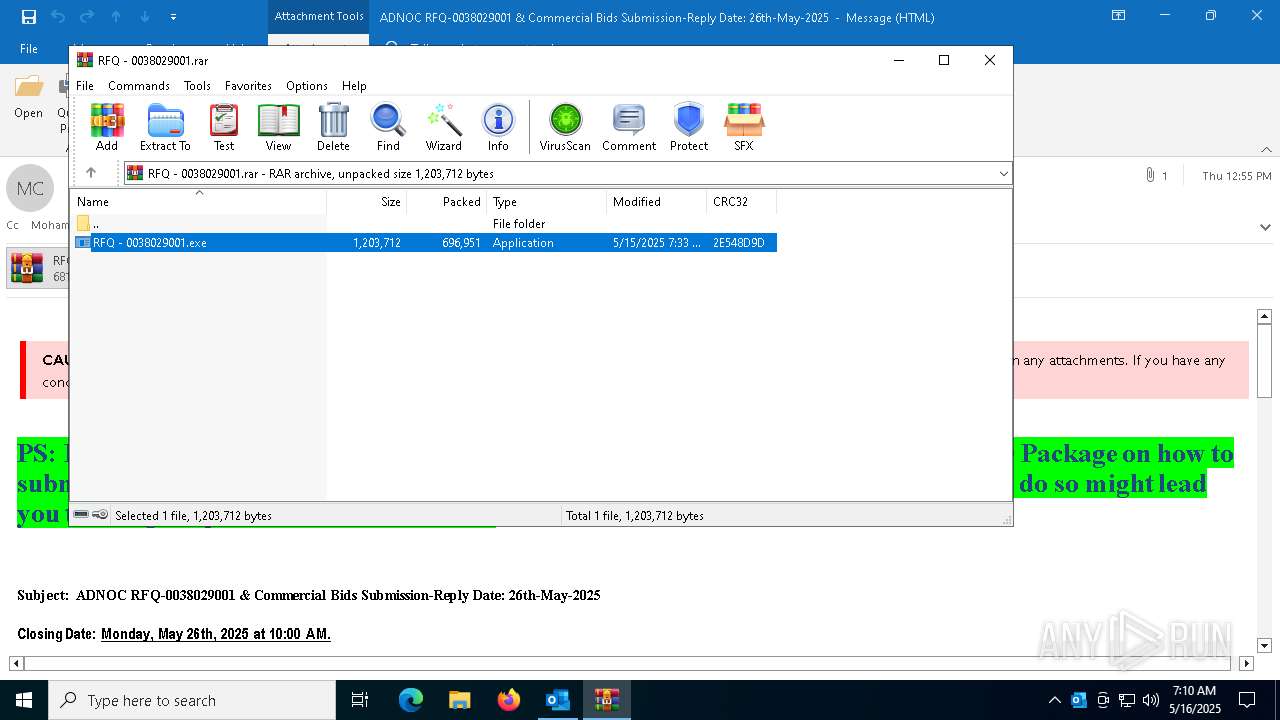Screen dimensions: 1280x720
Task: Open the Outlook File tab
Action: 29,49
